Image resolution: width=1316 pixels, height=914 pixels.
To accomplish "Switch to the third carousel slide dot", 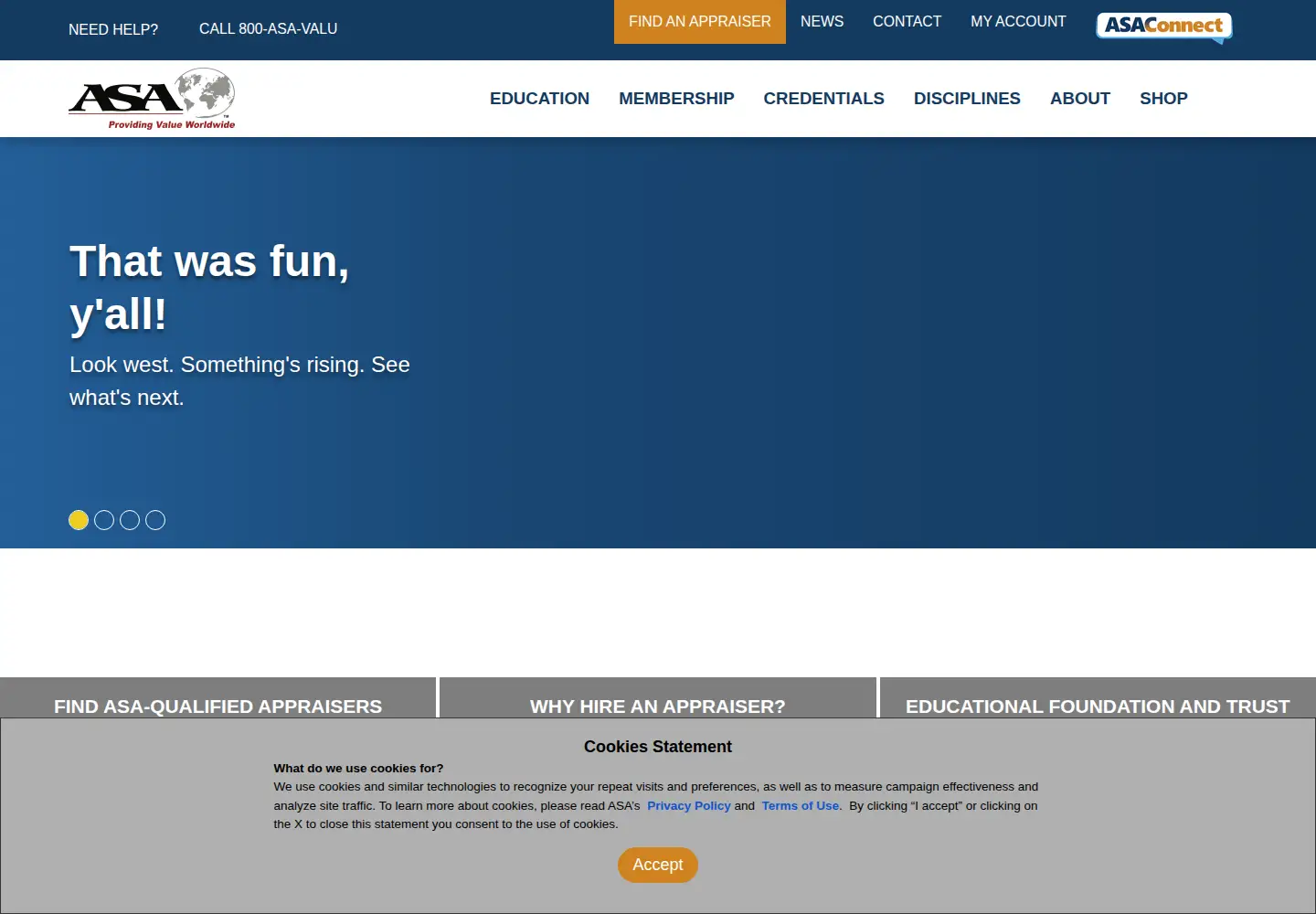I will [x=130, y=520].
